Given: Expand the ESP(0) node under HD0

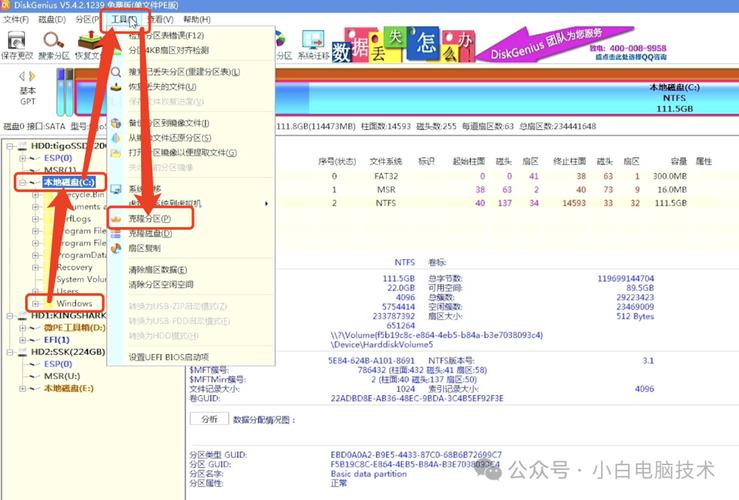Looking at the screenshot, I should (22, 158).
